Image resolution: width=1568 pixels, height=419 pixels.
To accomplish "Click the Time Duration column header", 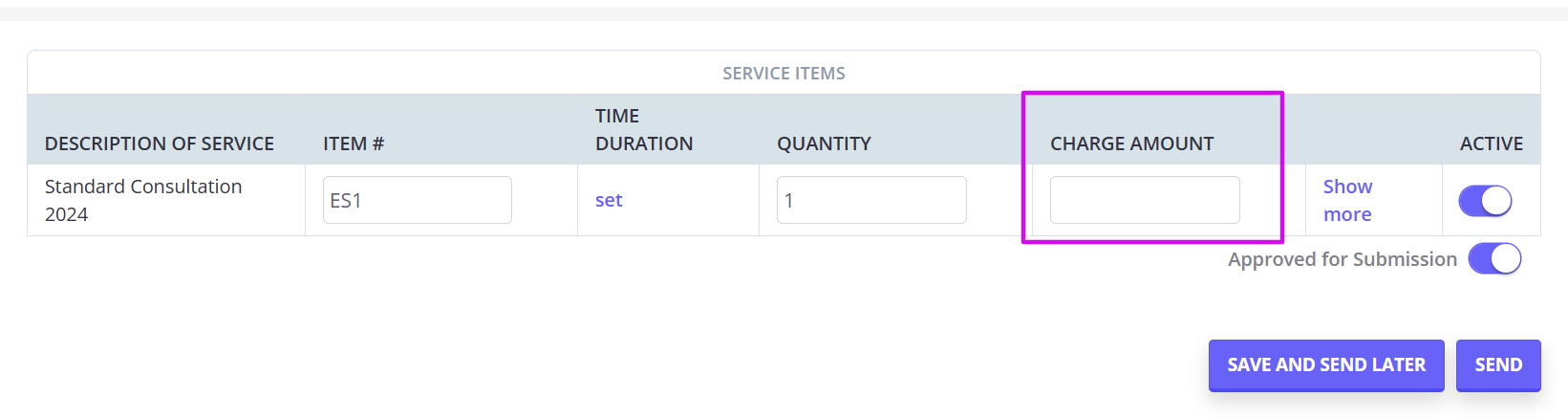I will (644, 129).
